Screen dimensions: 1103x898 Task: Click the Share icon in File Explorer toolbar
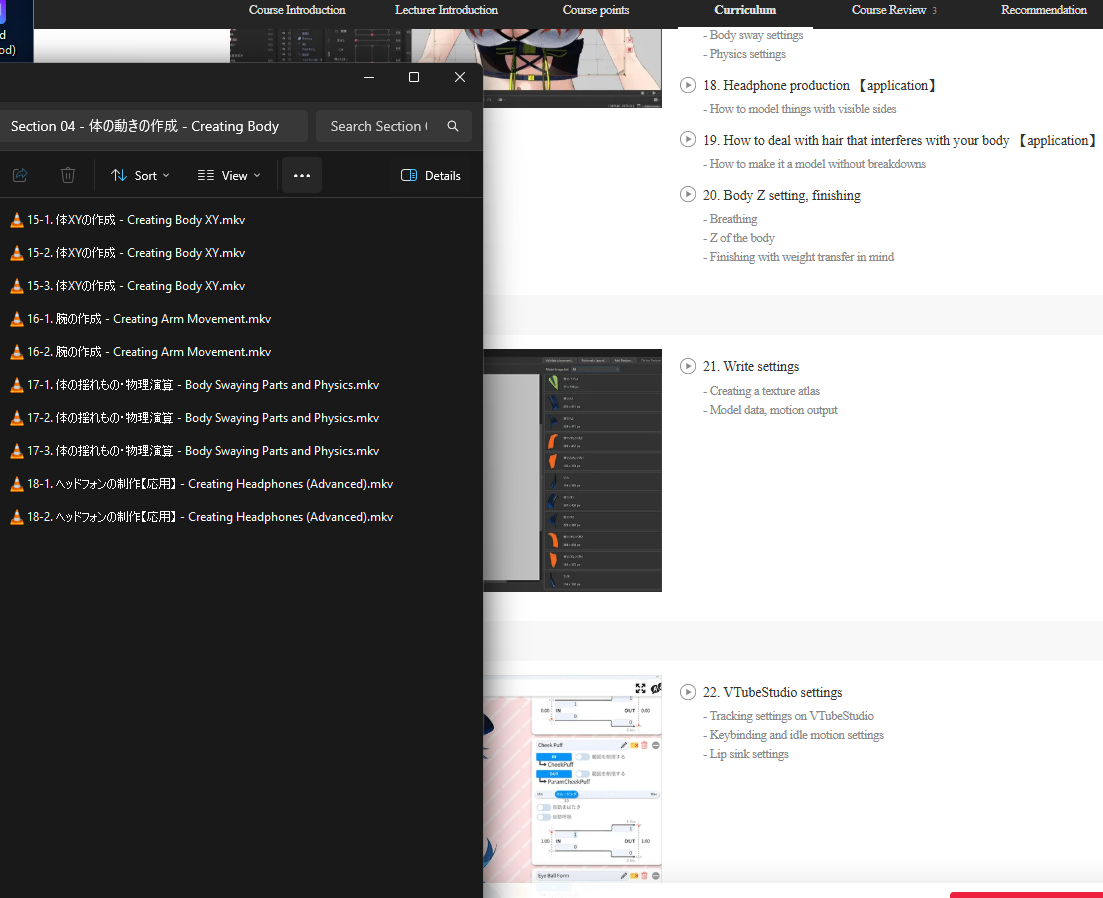pos(20,175)
